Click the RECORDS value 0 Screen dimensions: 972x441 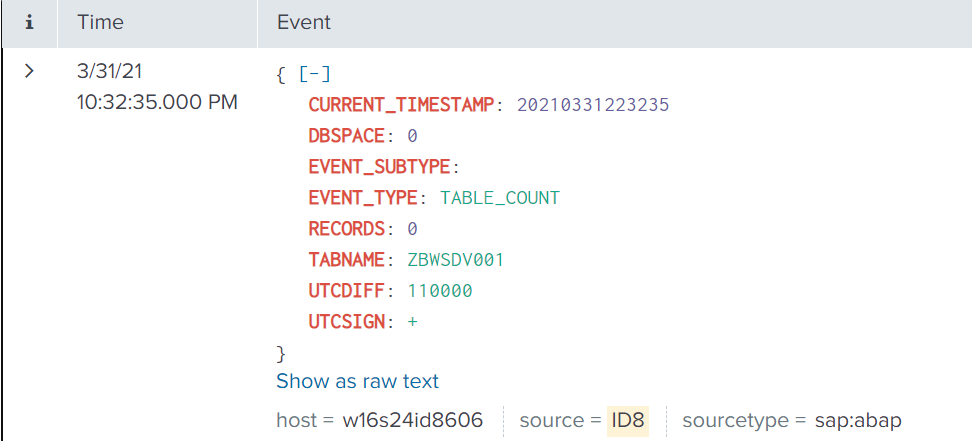pos(412,229)
